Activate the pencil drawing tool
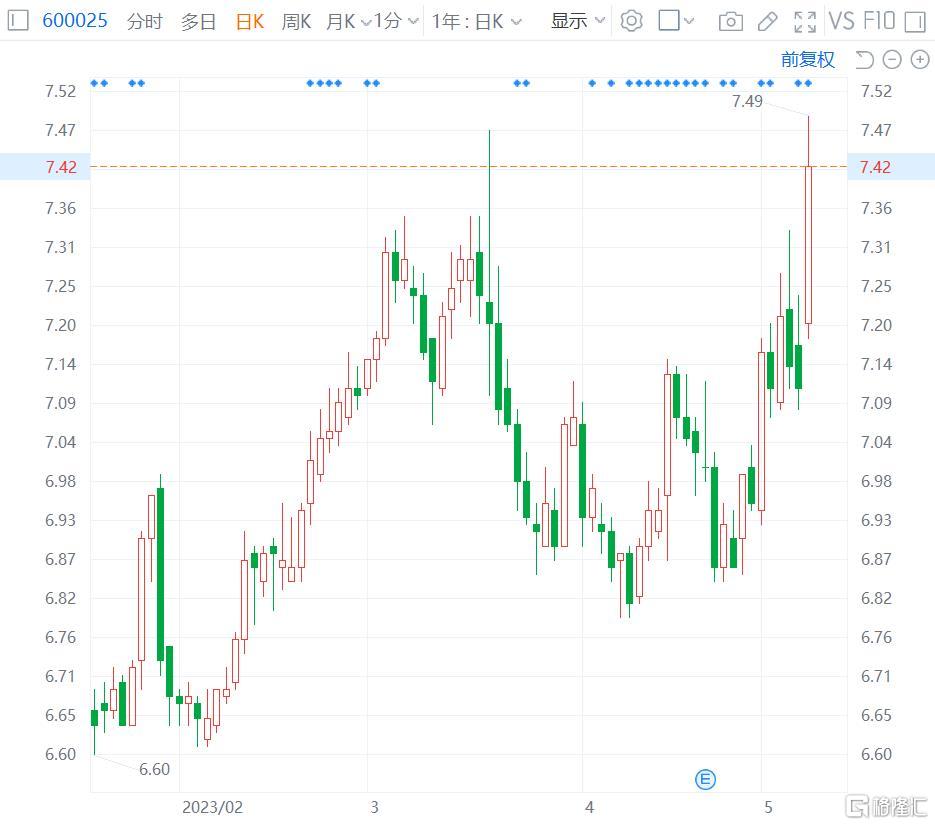935x826 pixels. coord(767,22)
